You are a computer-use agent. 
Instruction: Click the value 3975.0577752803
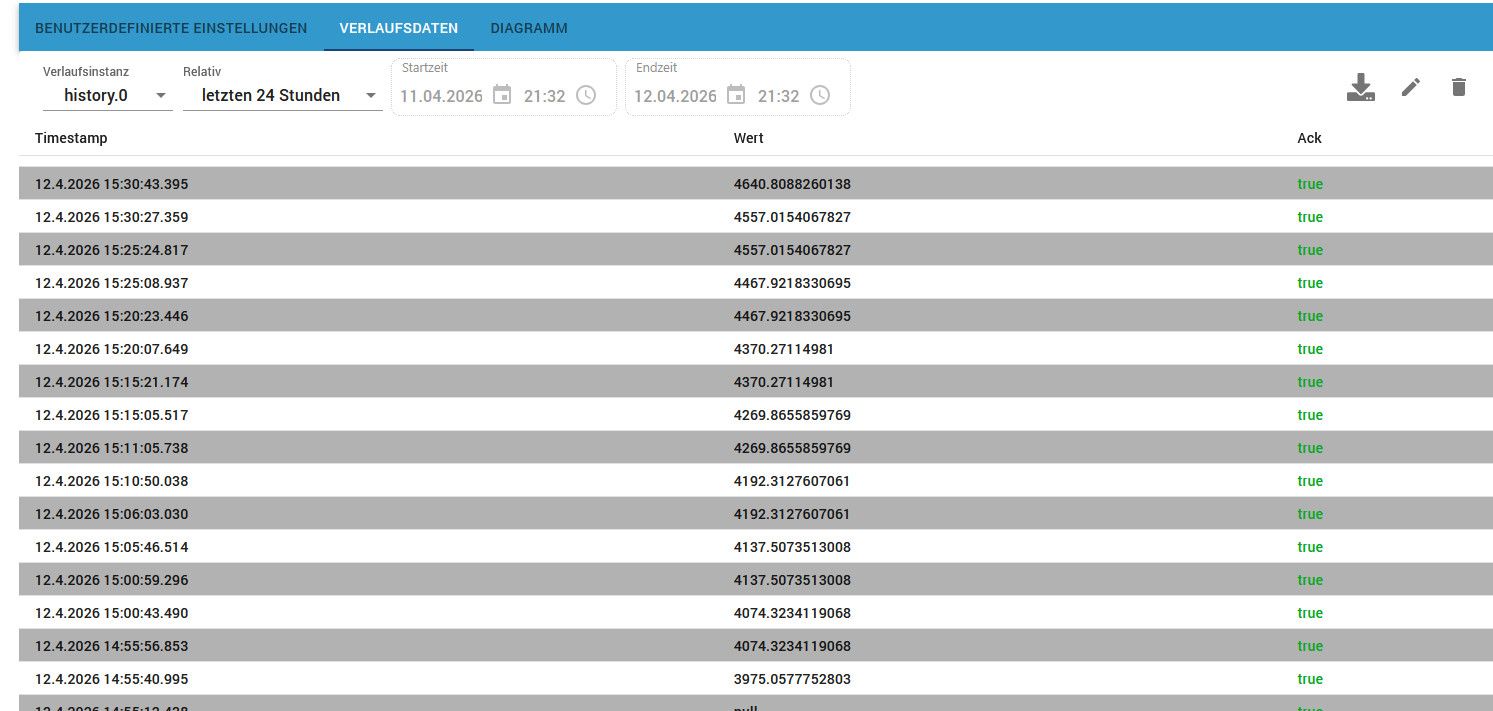[x=792, y=679]
